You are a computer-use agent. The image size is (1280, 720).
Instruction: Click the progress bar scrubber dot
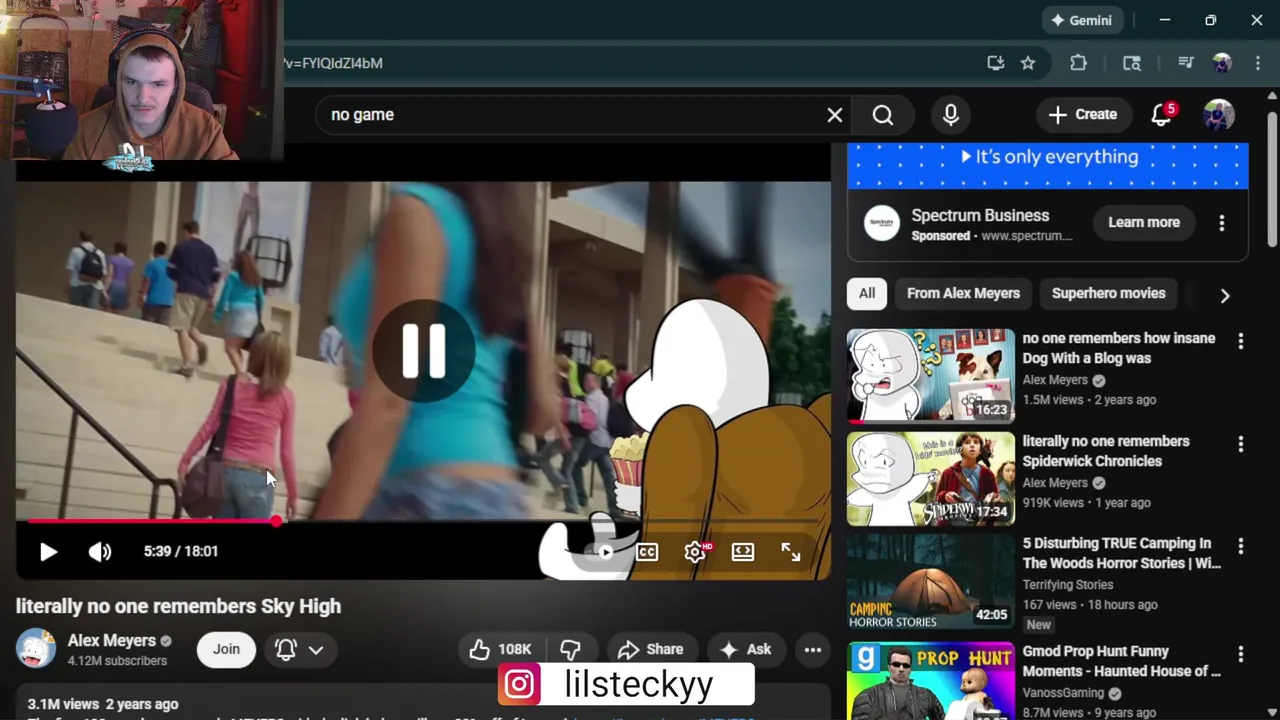[x=276, y=521]
